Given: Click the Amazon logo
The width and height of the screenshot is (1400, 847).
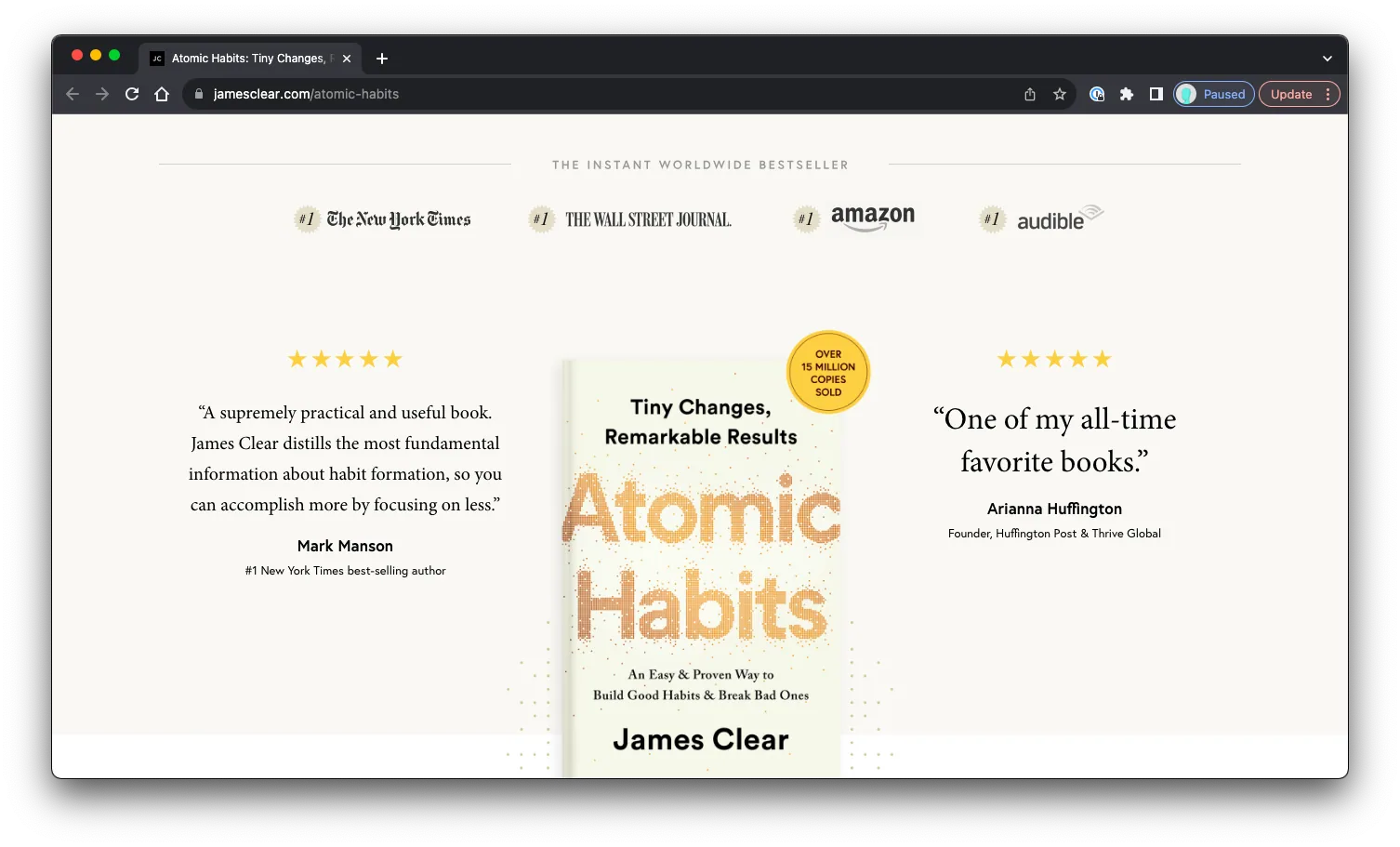Looking at the screenshot, I should click(873, 218).
